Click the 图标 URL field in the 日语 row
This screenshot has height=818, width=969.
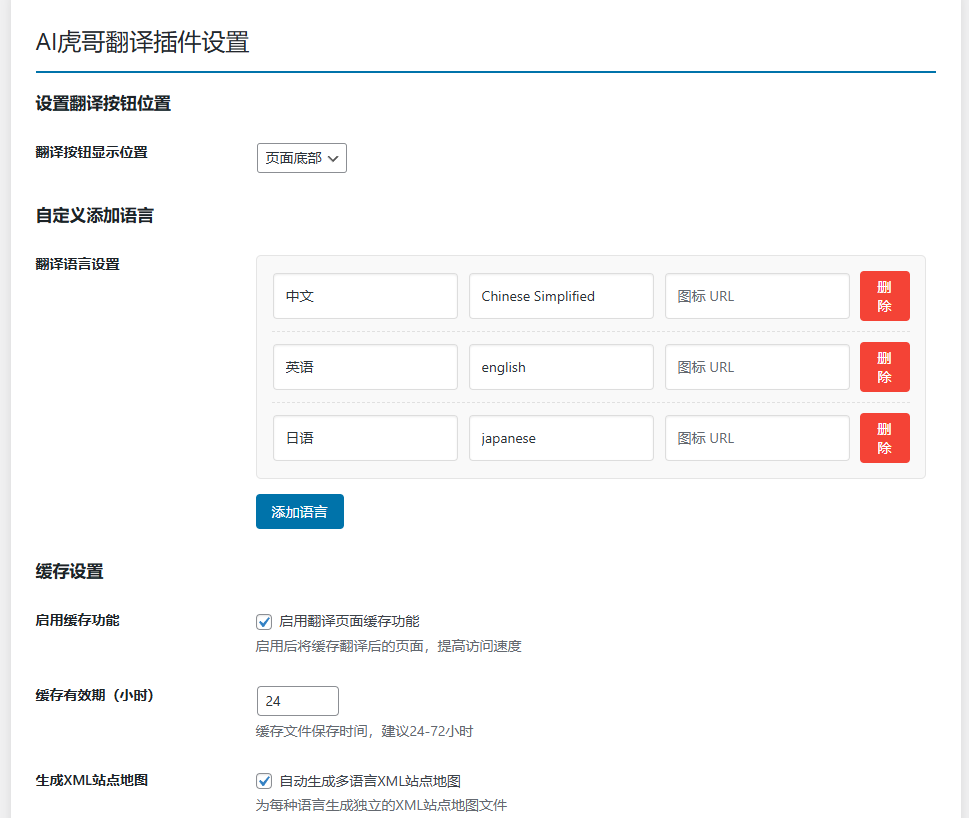click(x=757, y=438)
